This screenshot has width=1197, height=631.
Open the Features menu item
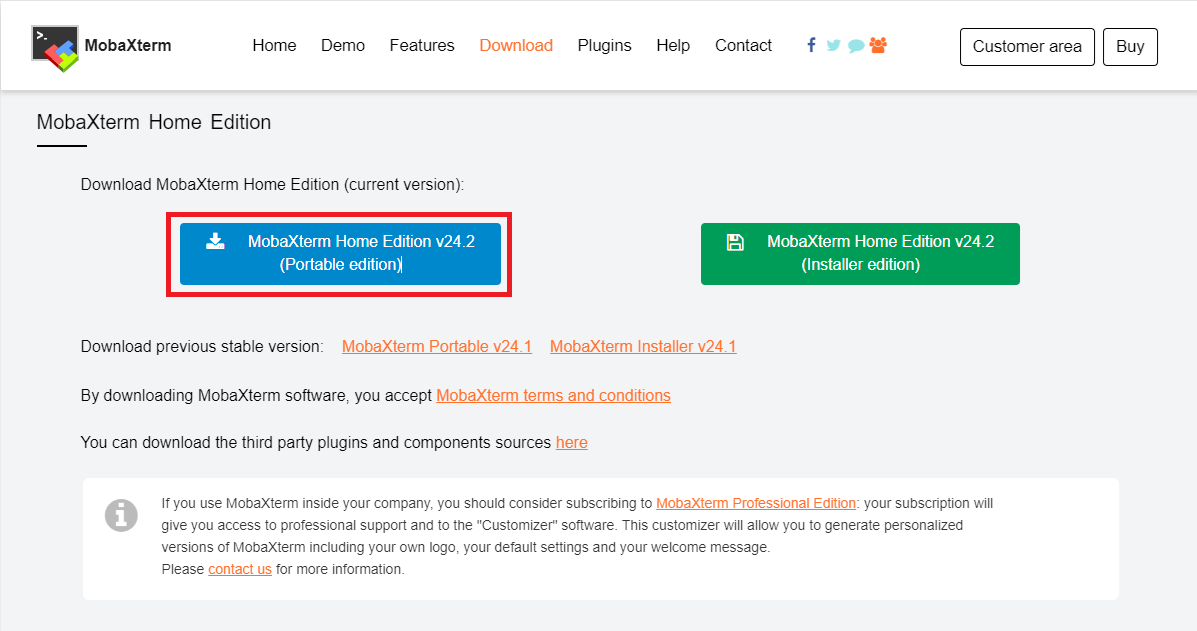tap(421, 46)
